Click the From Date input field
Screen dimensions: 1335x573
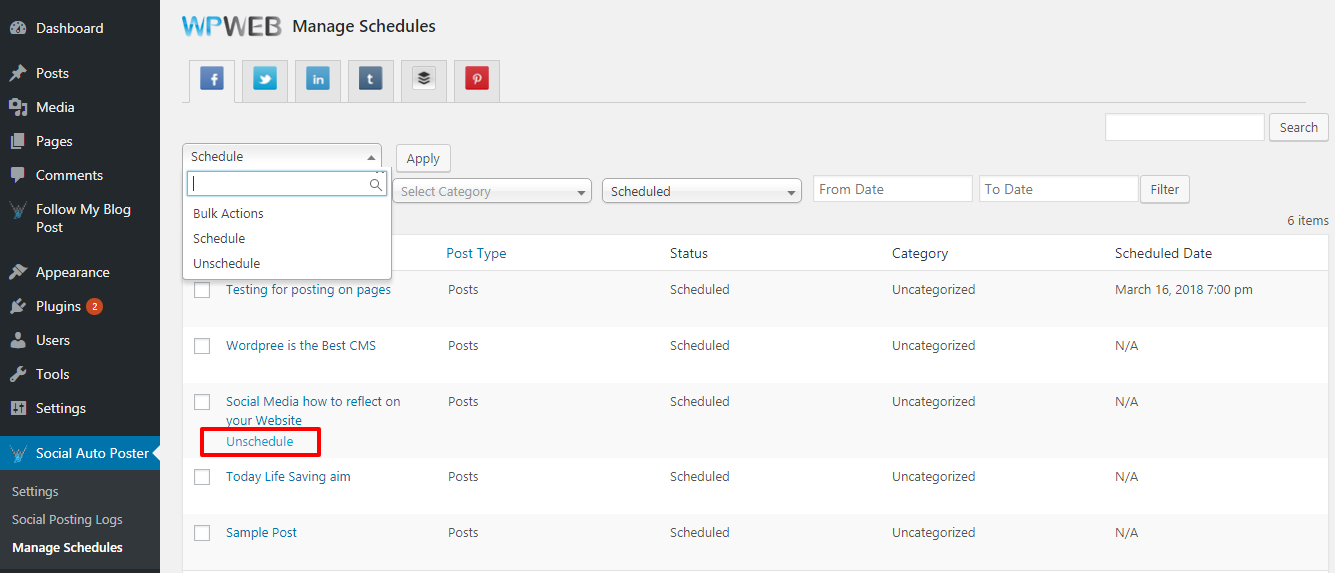892,189
